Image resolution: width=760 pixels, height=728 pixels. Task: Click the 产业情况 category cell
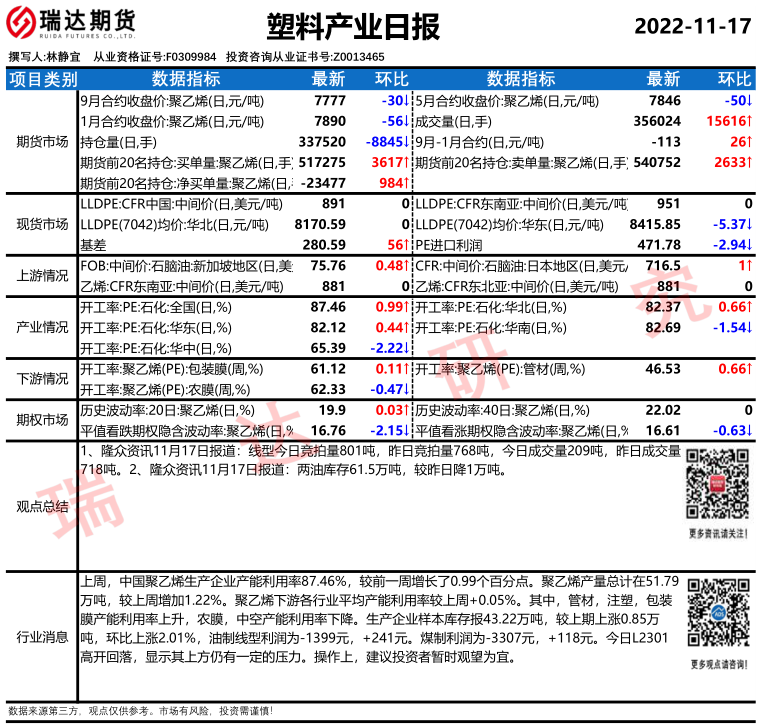tap(41, 327)
